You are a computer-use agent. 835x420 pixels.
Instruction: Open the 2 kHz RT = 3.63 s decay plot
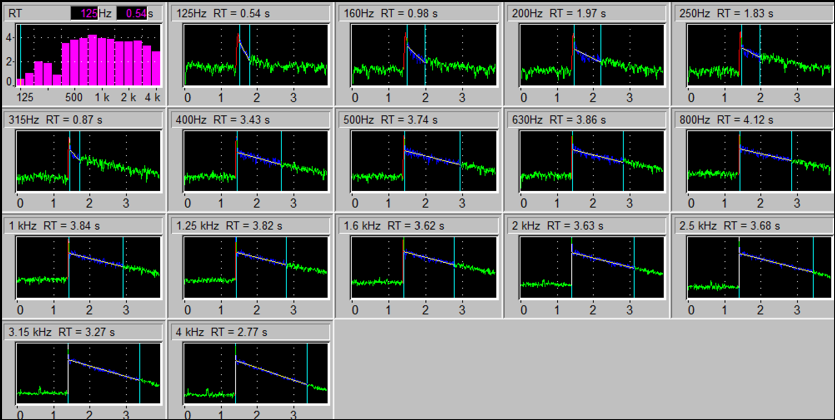tap(592, 267)
